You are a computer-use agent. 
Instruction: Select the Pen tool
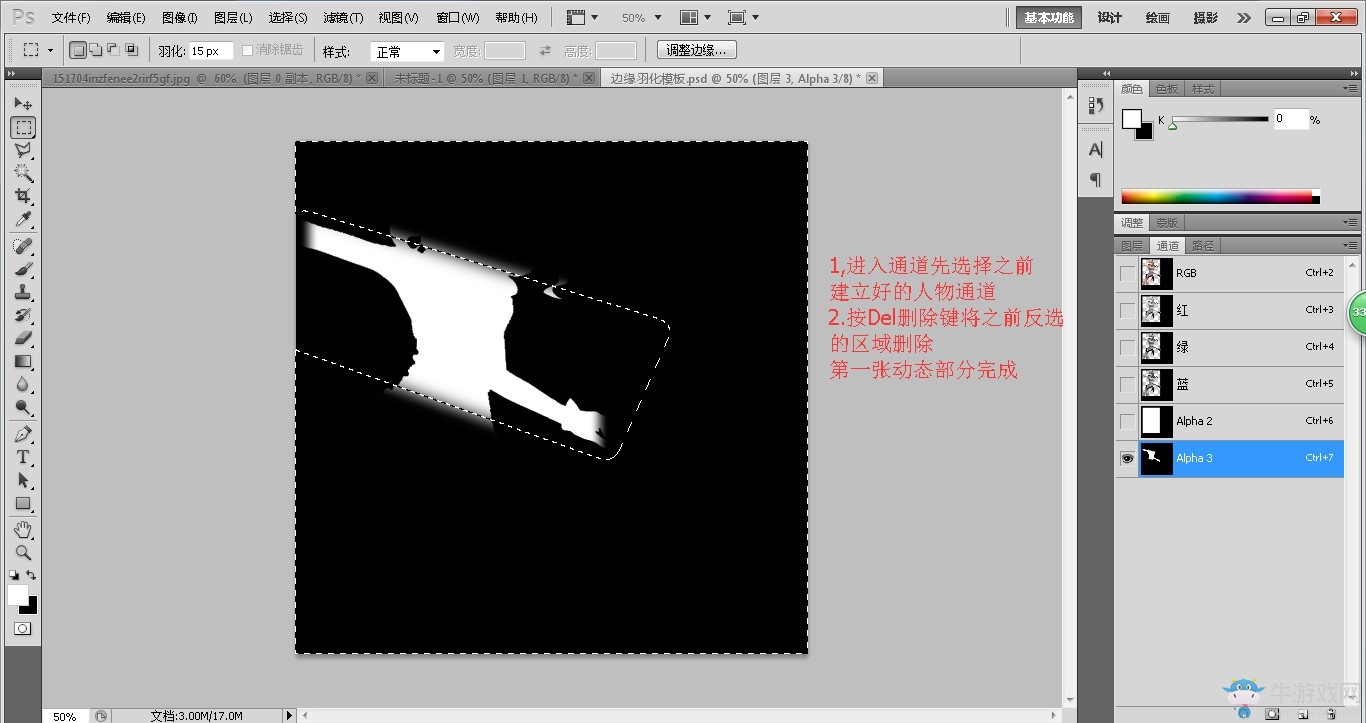[23, 434]
